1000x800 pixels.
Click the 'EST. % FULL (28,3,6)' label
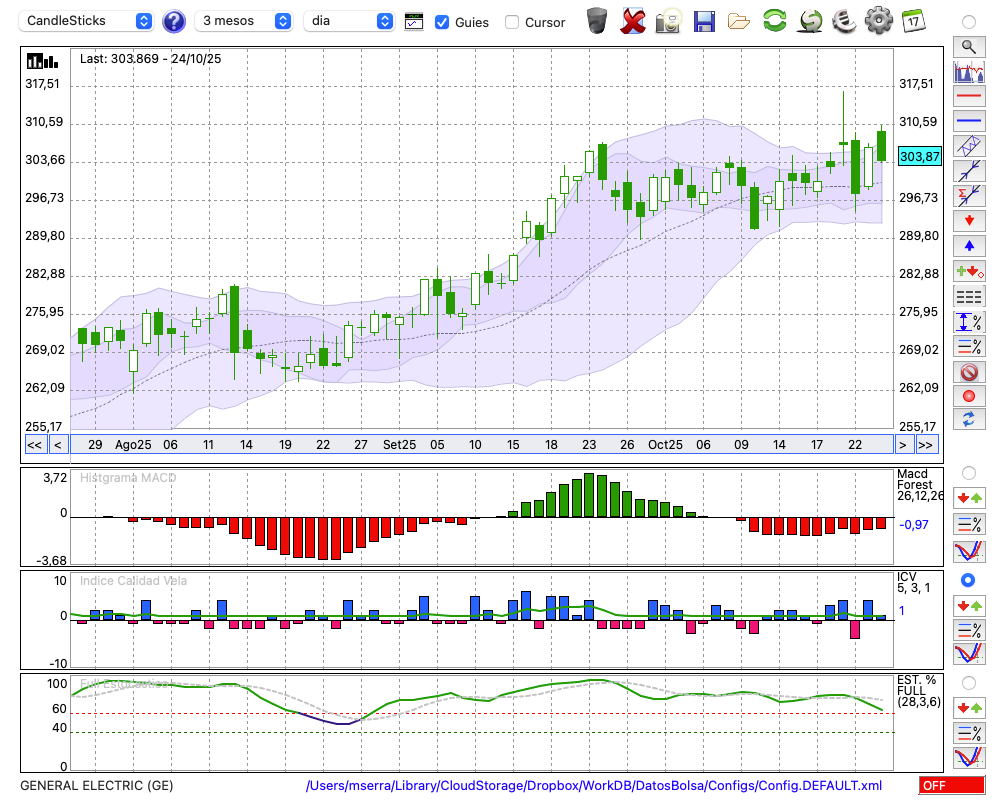pos(918,691)
